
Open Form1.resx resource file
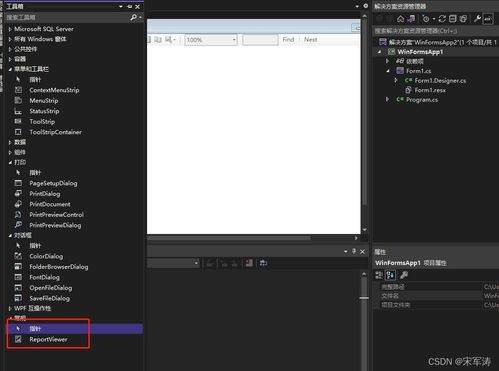click(430, 90)
